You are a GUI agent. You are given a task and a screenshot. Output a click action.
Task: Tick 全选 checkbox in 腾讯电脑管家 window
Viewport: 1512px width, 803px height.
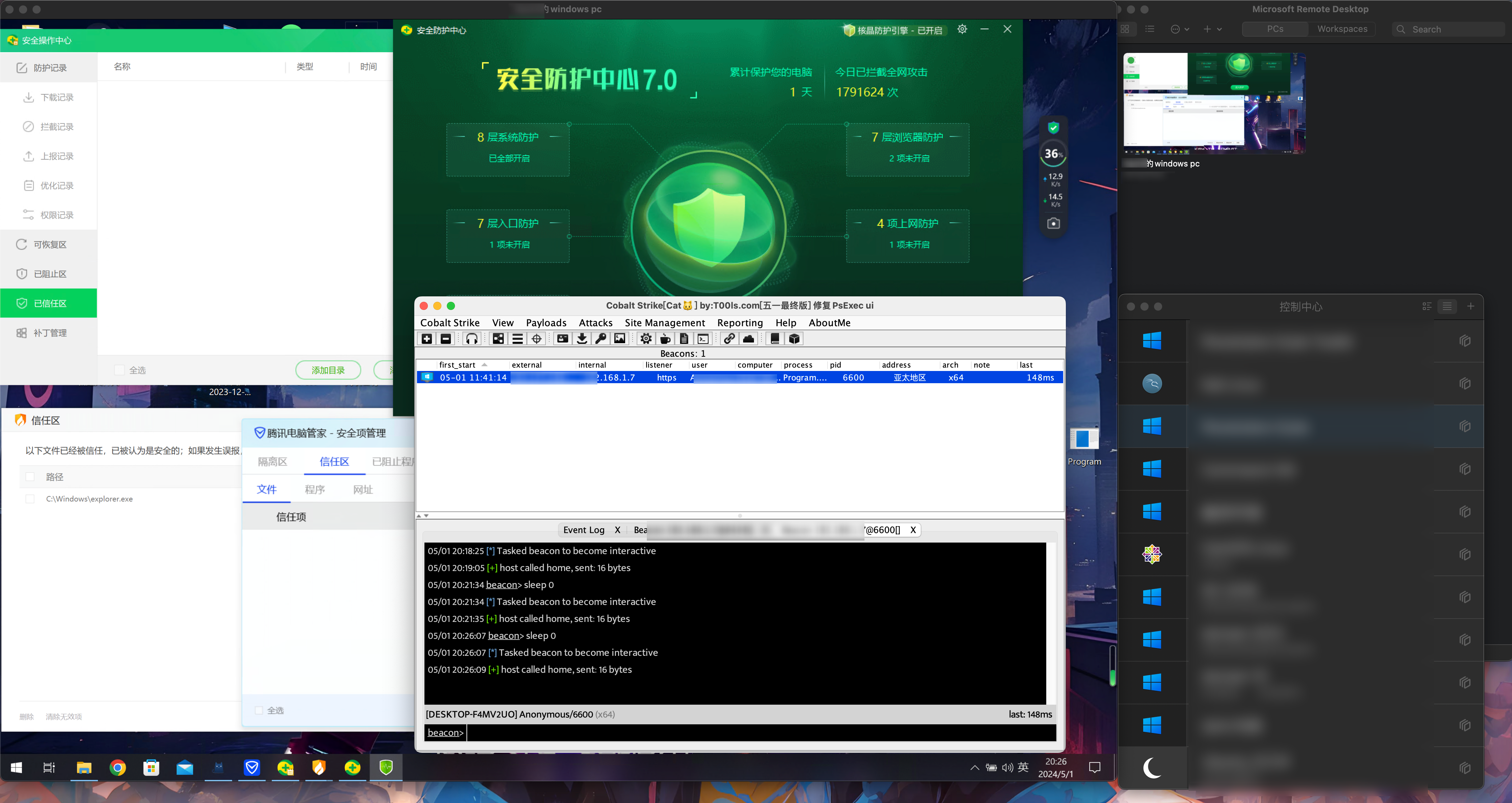click(259, 710)
